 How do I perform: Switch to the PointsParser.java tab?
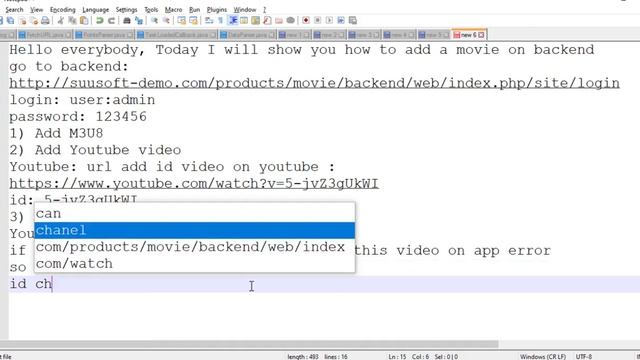[104, 35]
